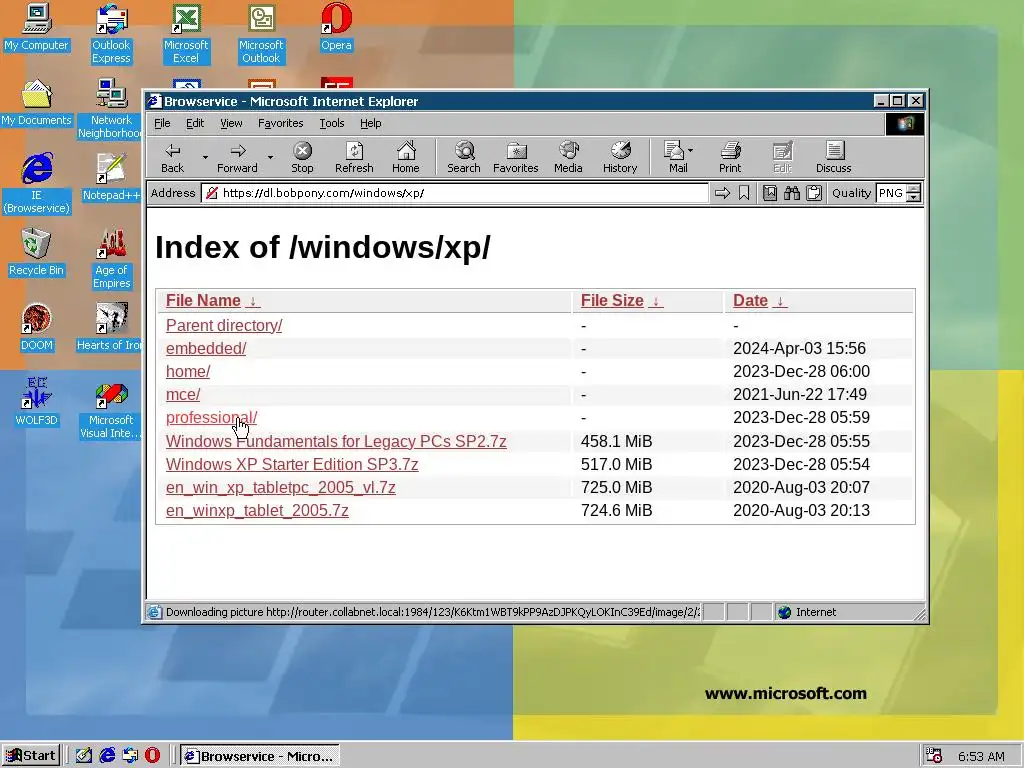Image resolution: width=1024 pixels, height=768 pixels.
Task: Select the Notepad++ desktop icon
Action: [111, 176]
